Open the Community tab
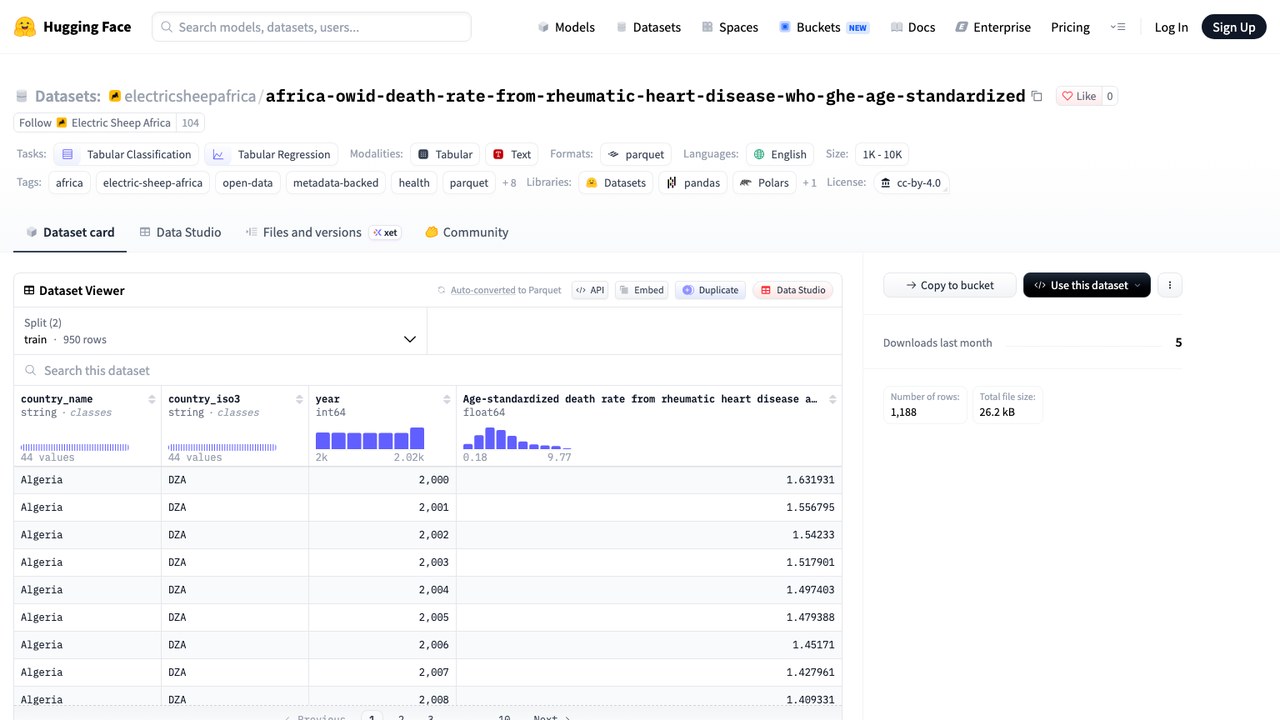 point(467,232)
